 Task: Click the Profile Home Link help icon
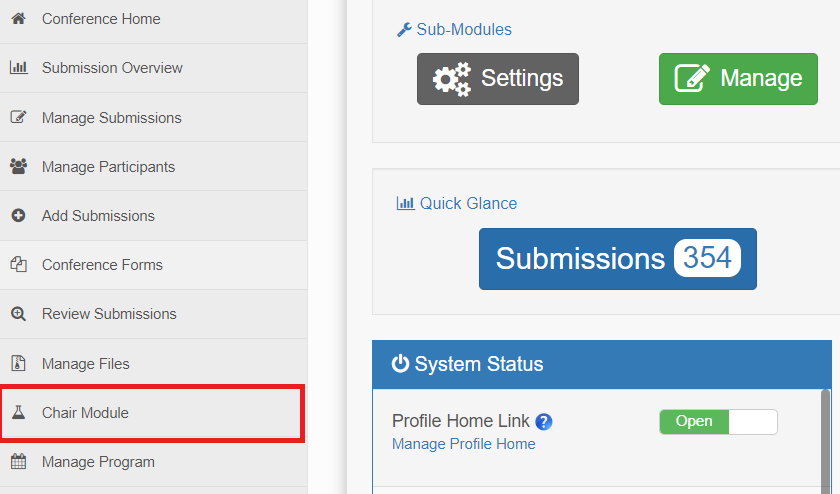pos(544,422)
